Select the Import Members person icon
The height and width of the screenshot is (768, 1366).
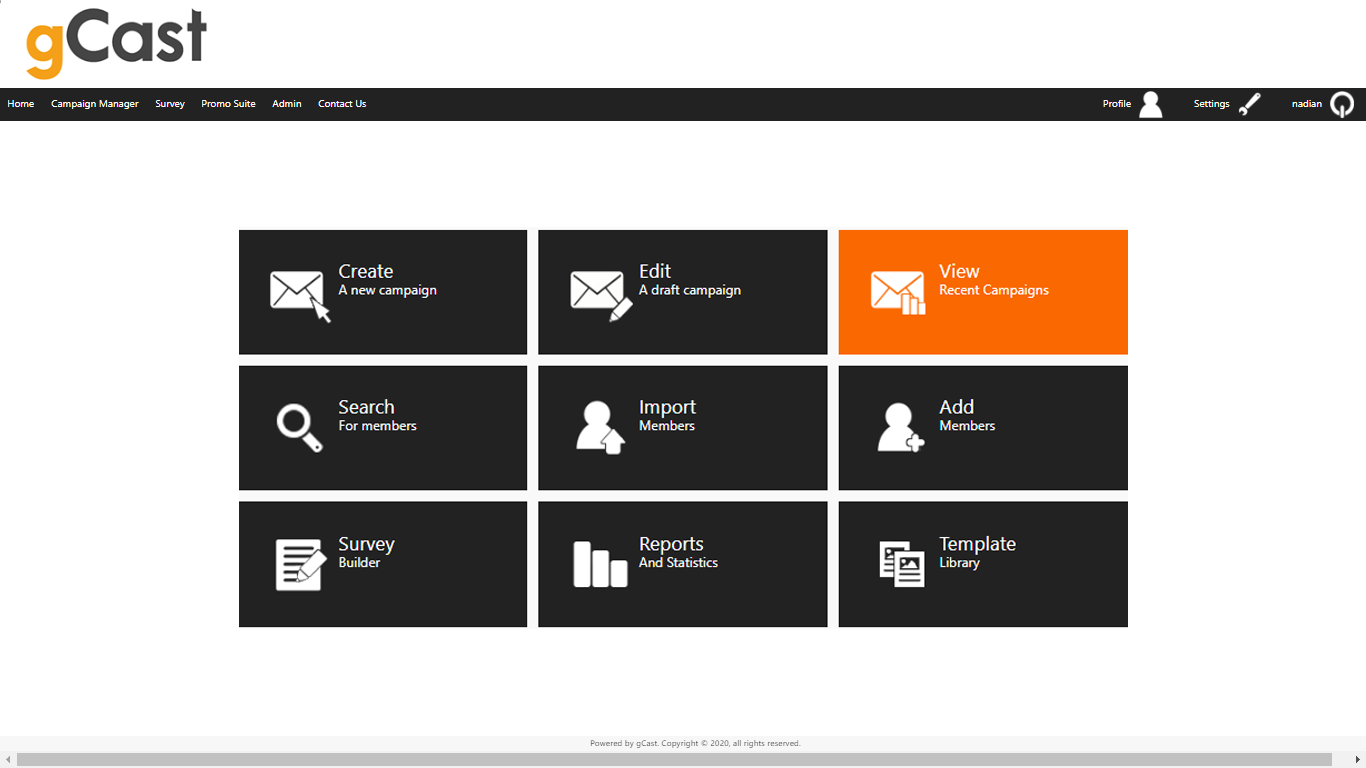pyautogui.click(x=597, y=427)
